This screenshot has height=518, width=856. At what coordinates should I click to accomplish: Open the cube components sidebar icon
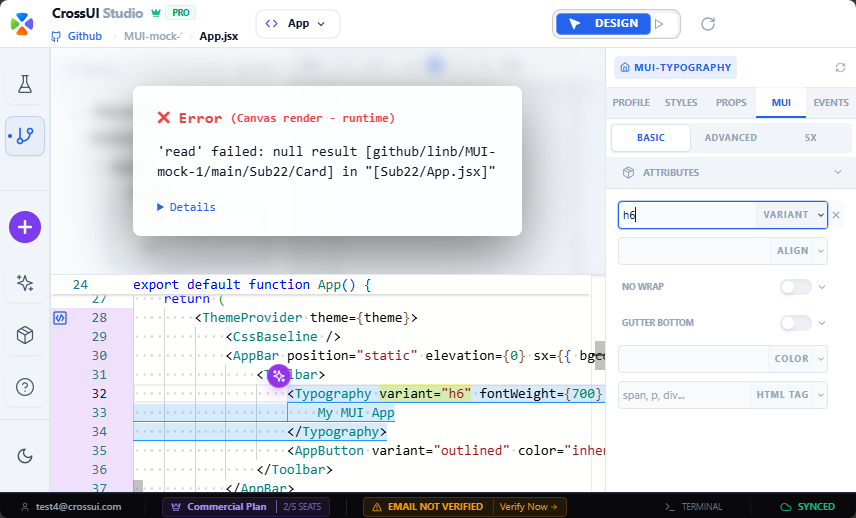pos(25,335)
